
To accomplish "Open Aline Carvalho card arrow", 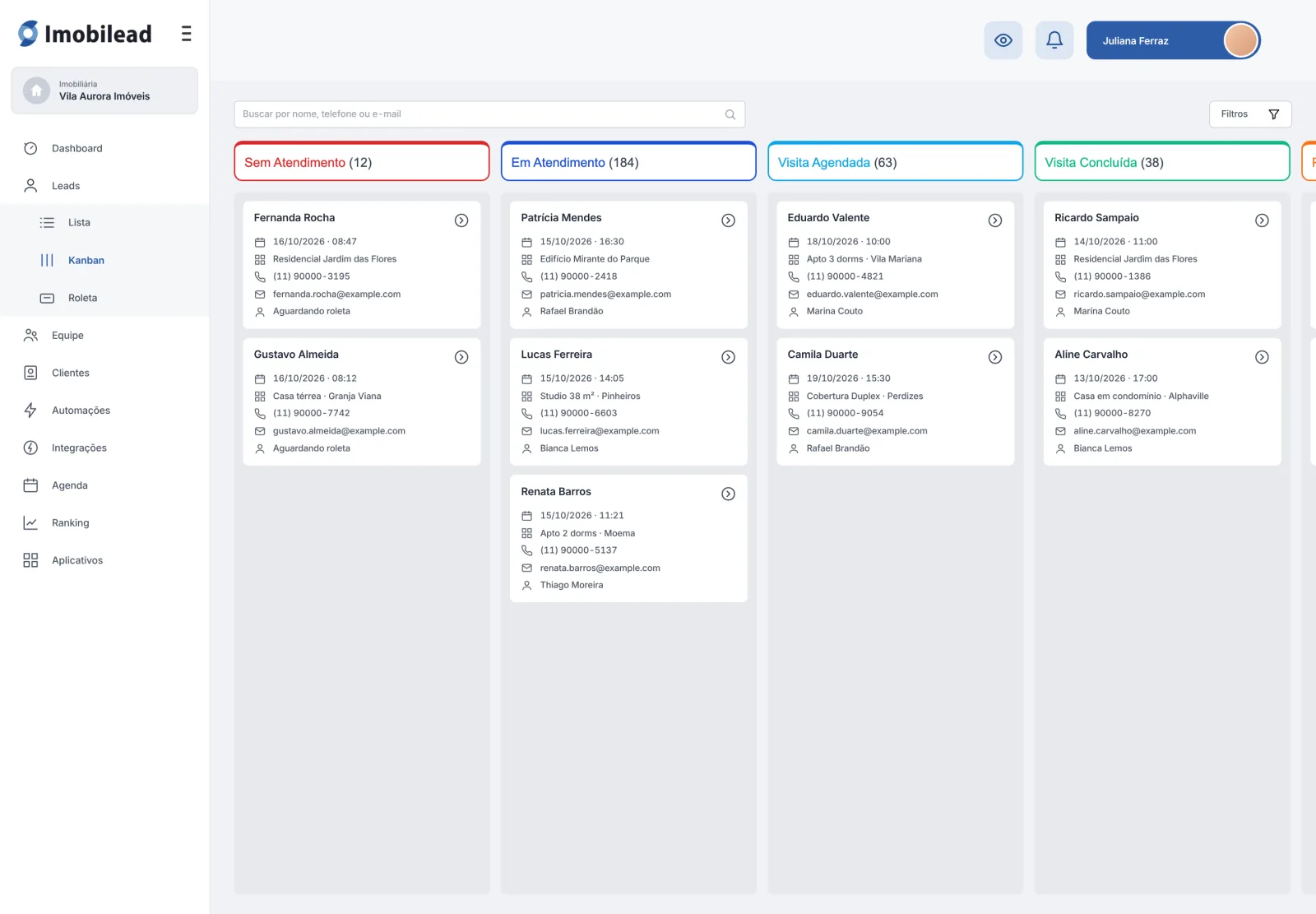I will [x=1262, y=357].
